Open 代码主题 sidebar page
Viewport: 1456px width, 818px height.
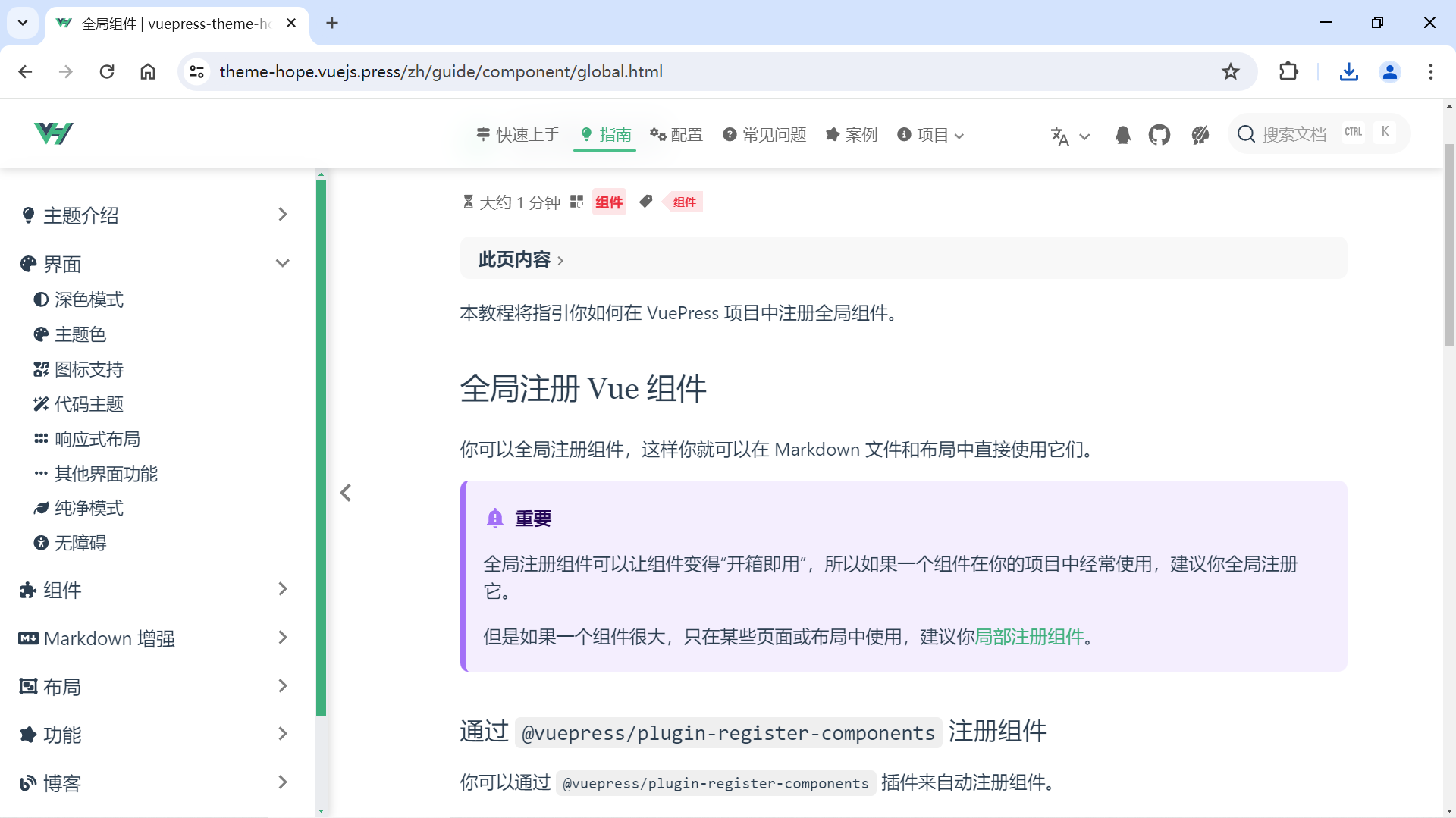tap(79, 404)
